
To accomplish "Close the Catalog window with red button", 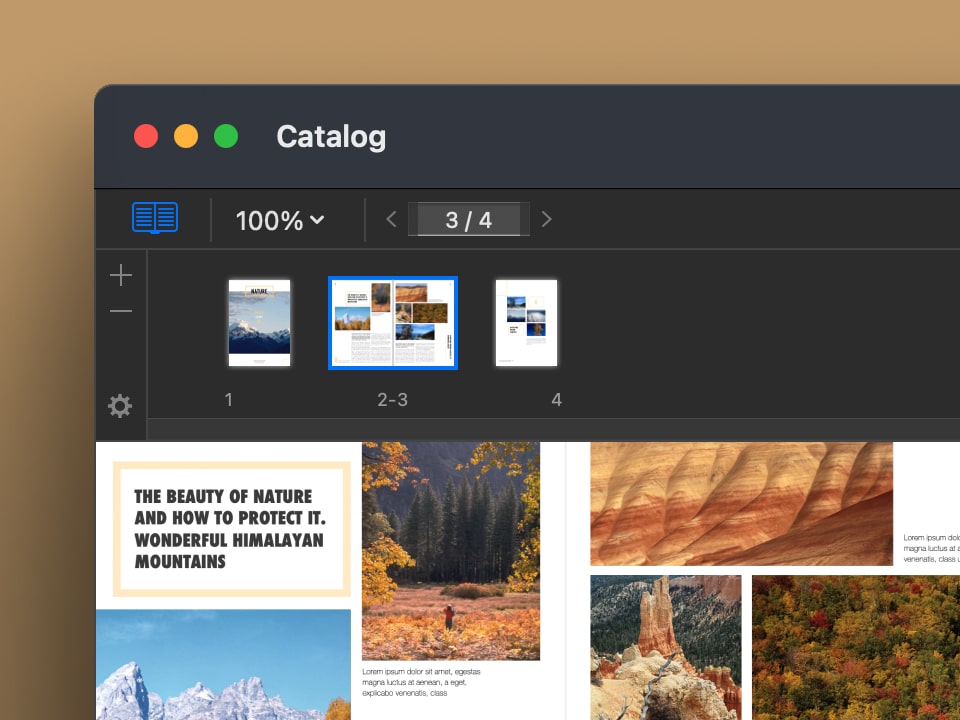I will pyautogui.click(x=146, y=136).
